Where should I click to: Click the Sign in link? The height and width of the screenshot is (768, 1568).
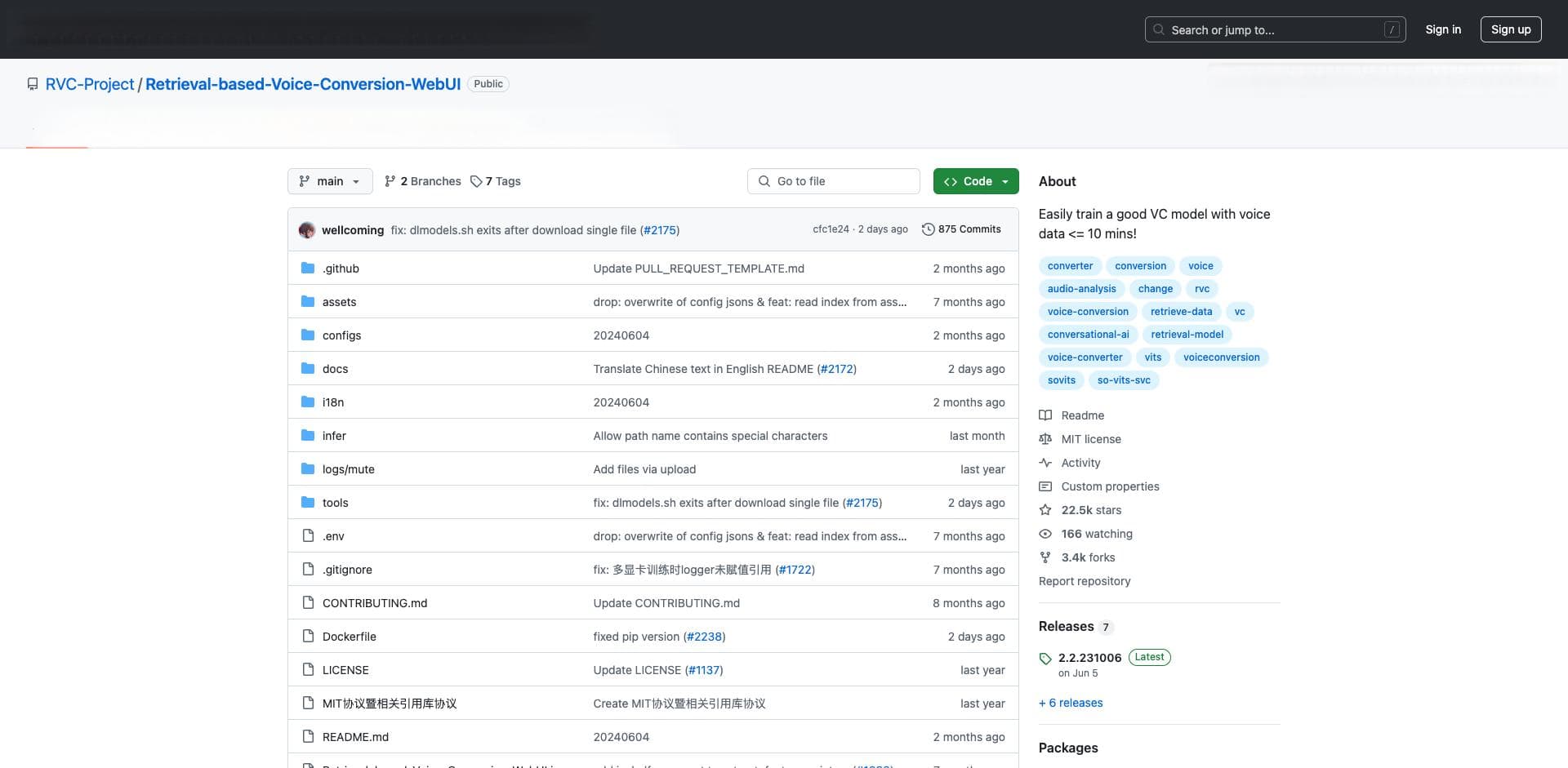(1443, 29)
